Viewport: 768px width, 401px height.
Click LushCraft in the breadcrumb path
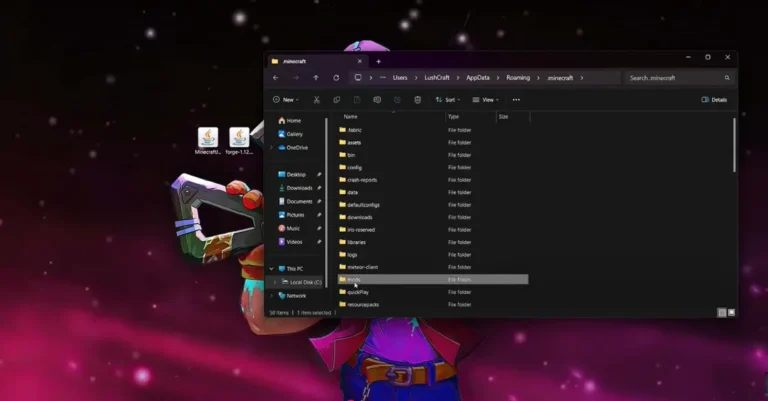437,78
